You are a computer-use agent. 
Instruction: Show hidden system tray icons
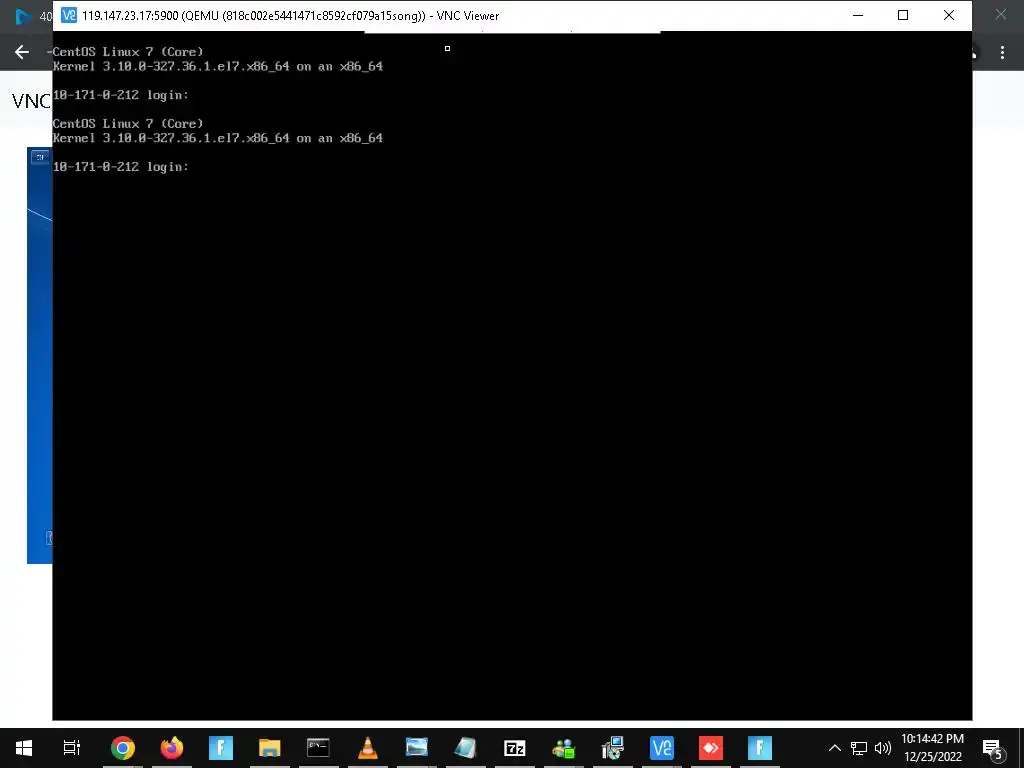click(x=835, y=748)
